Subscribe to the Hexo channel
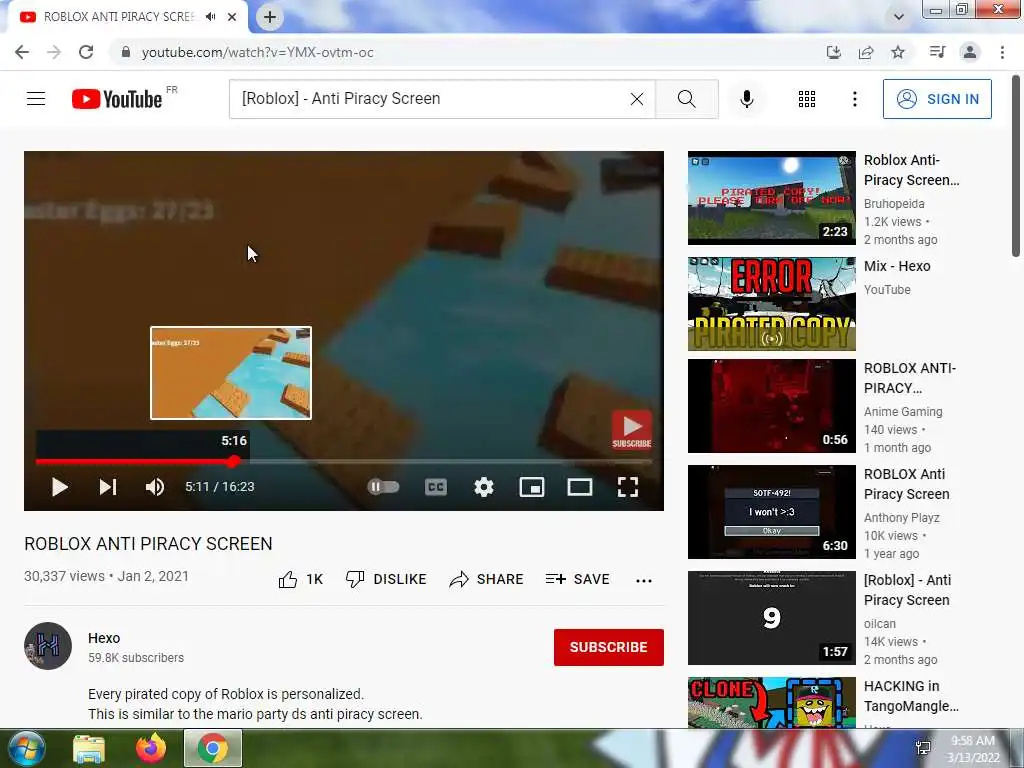Screen dimensions: 1024x768 tap(609, 647)
